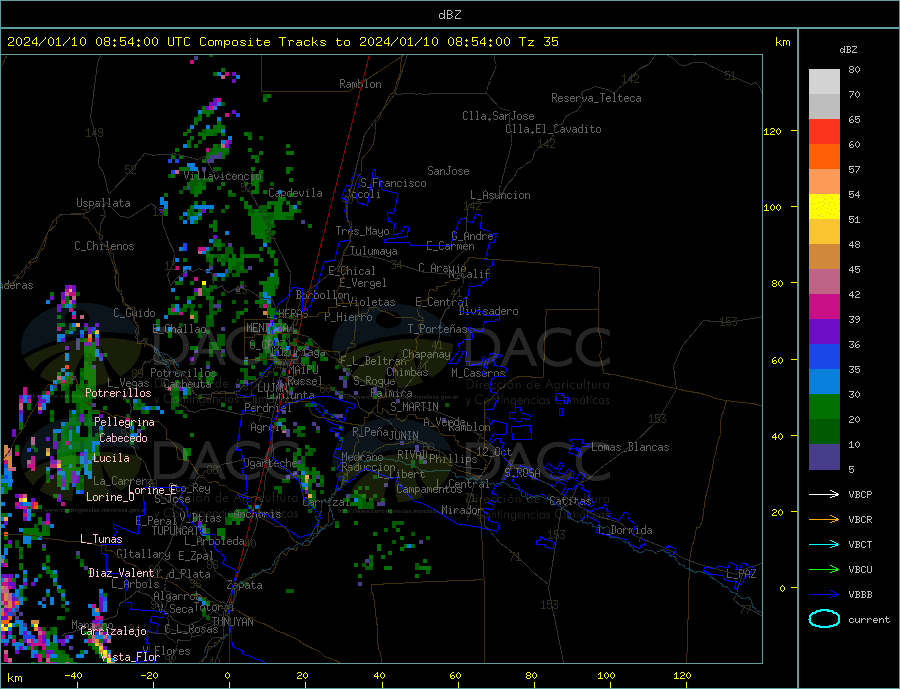900x689 pixels.
Task: Click the white 'L_Tunas' map label
Action: 101,539
